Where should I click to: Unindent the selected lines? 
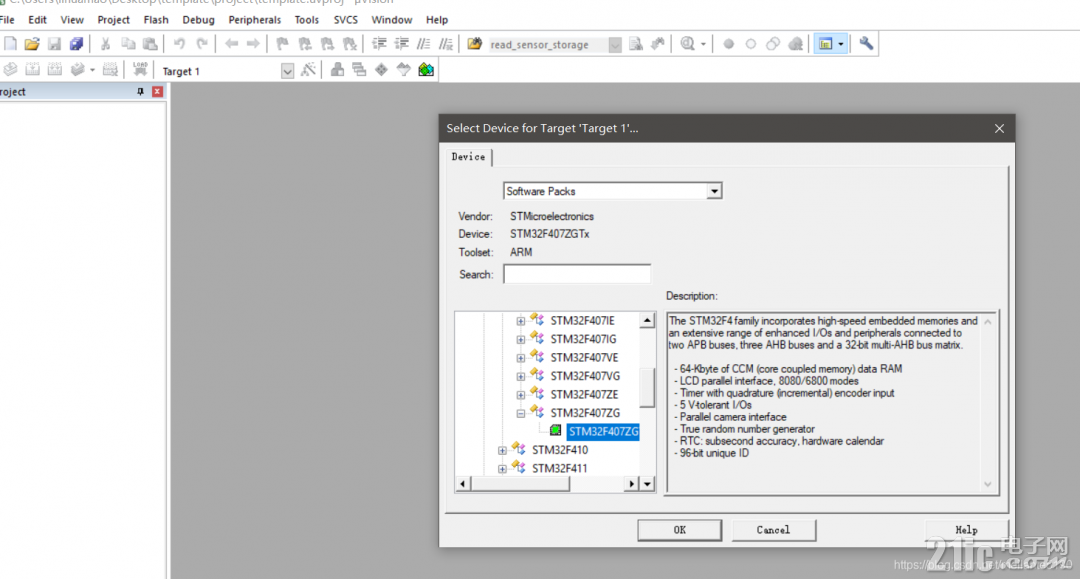402,44
